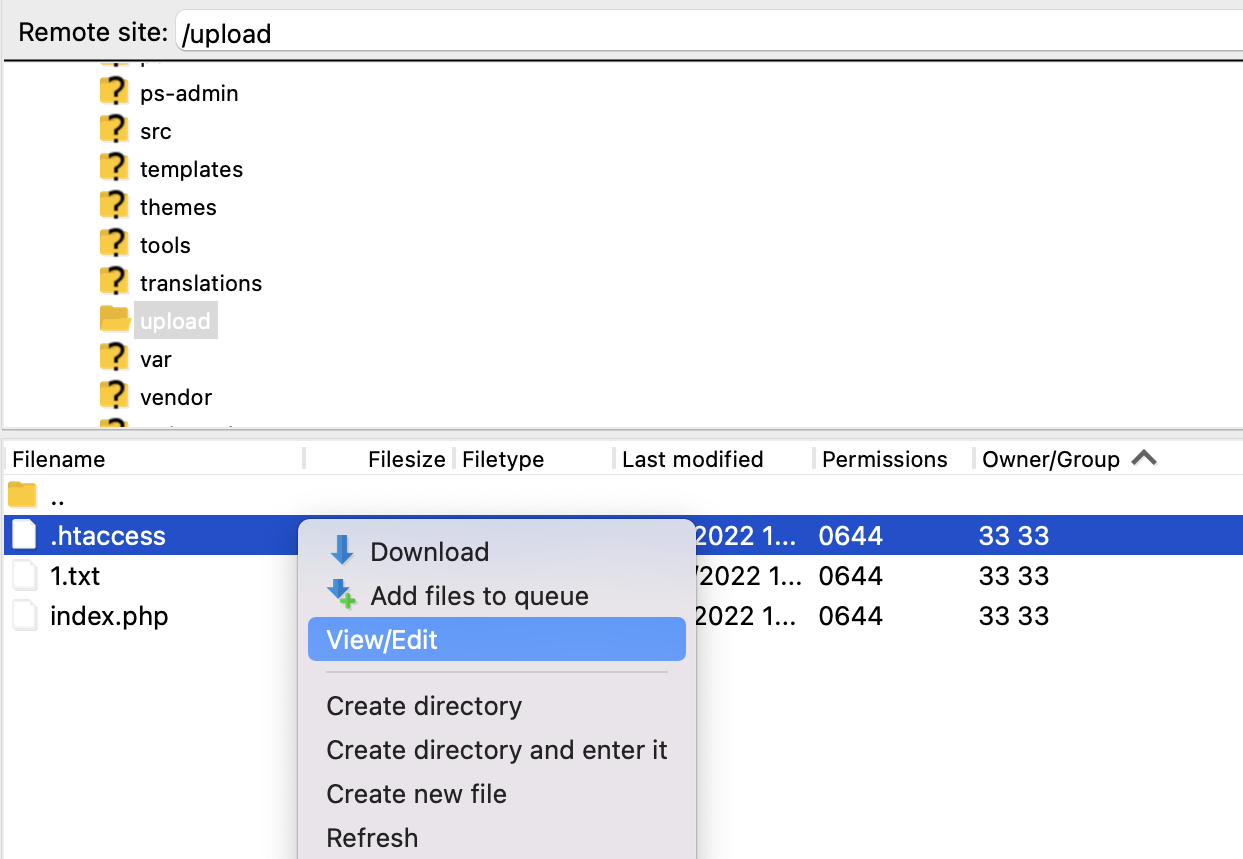Image resolution: width=1243 pixels, height=859 pixels.
Task: Click the modified date of 1.txt
Action: [748, 576]
